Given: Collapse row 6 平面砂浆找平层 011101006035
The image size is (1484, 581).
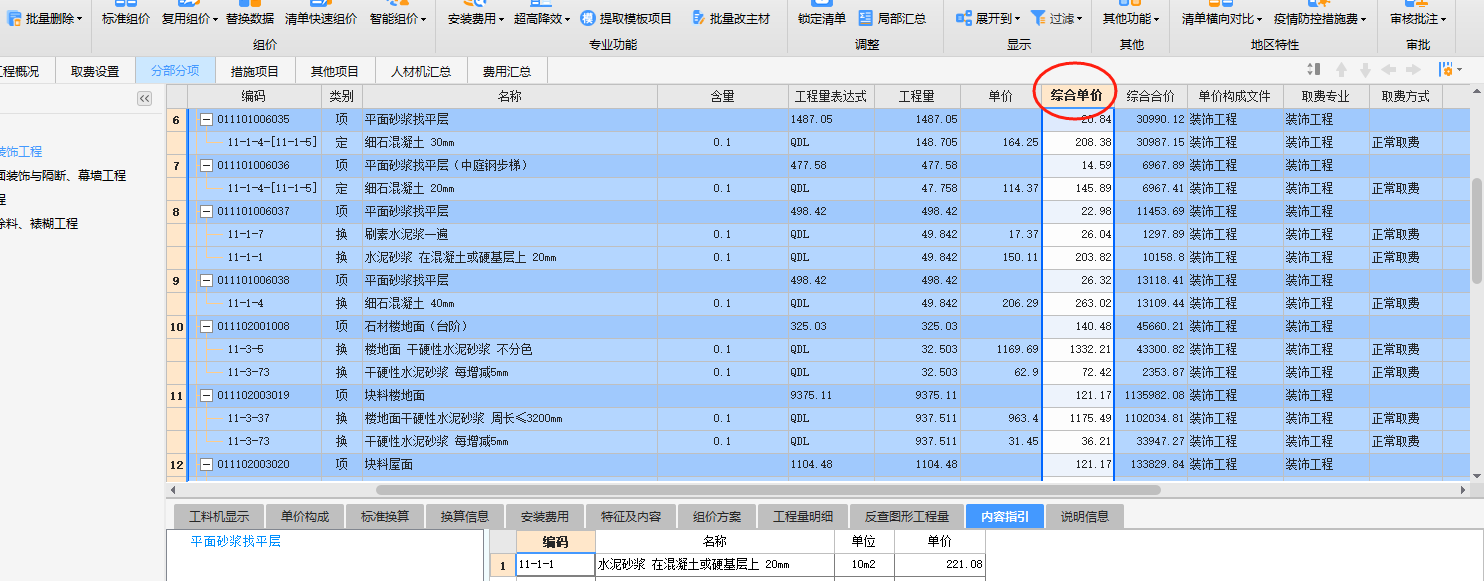Looking at the screenshot, I should [x=207, y=119].
